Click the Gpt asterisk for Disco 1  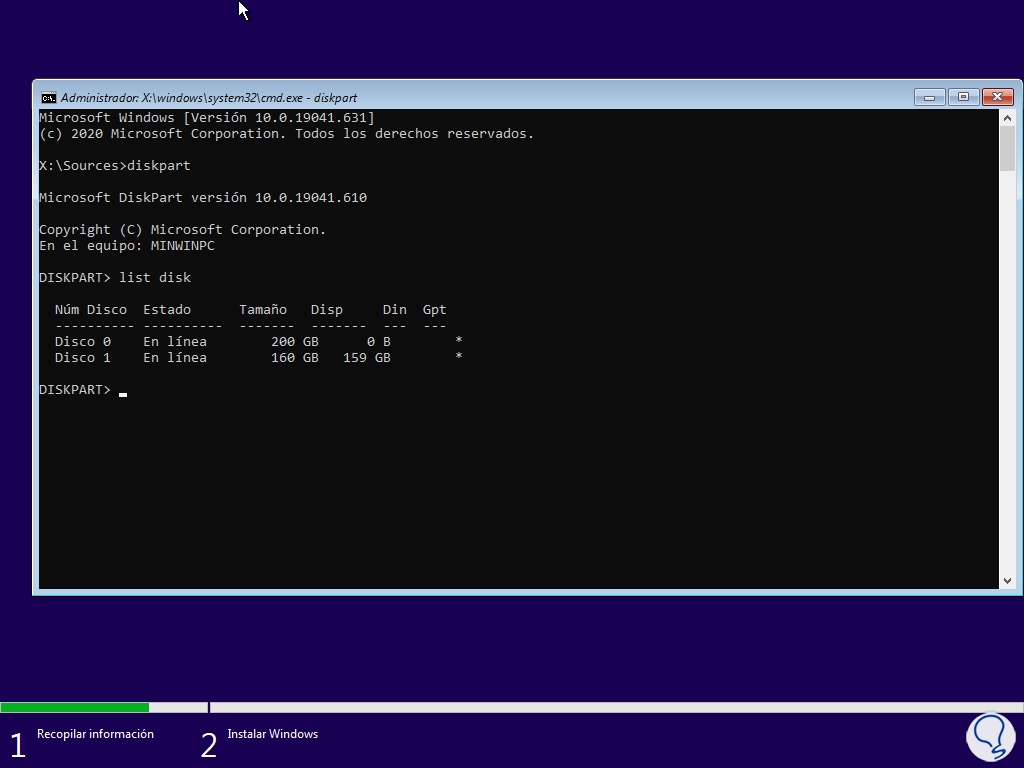459,357
